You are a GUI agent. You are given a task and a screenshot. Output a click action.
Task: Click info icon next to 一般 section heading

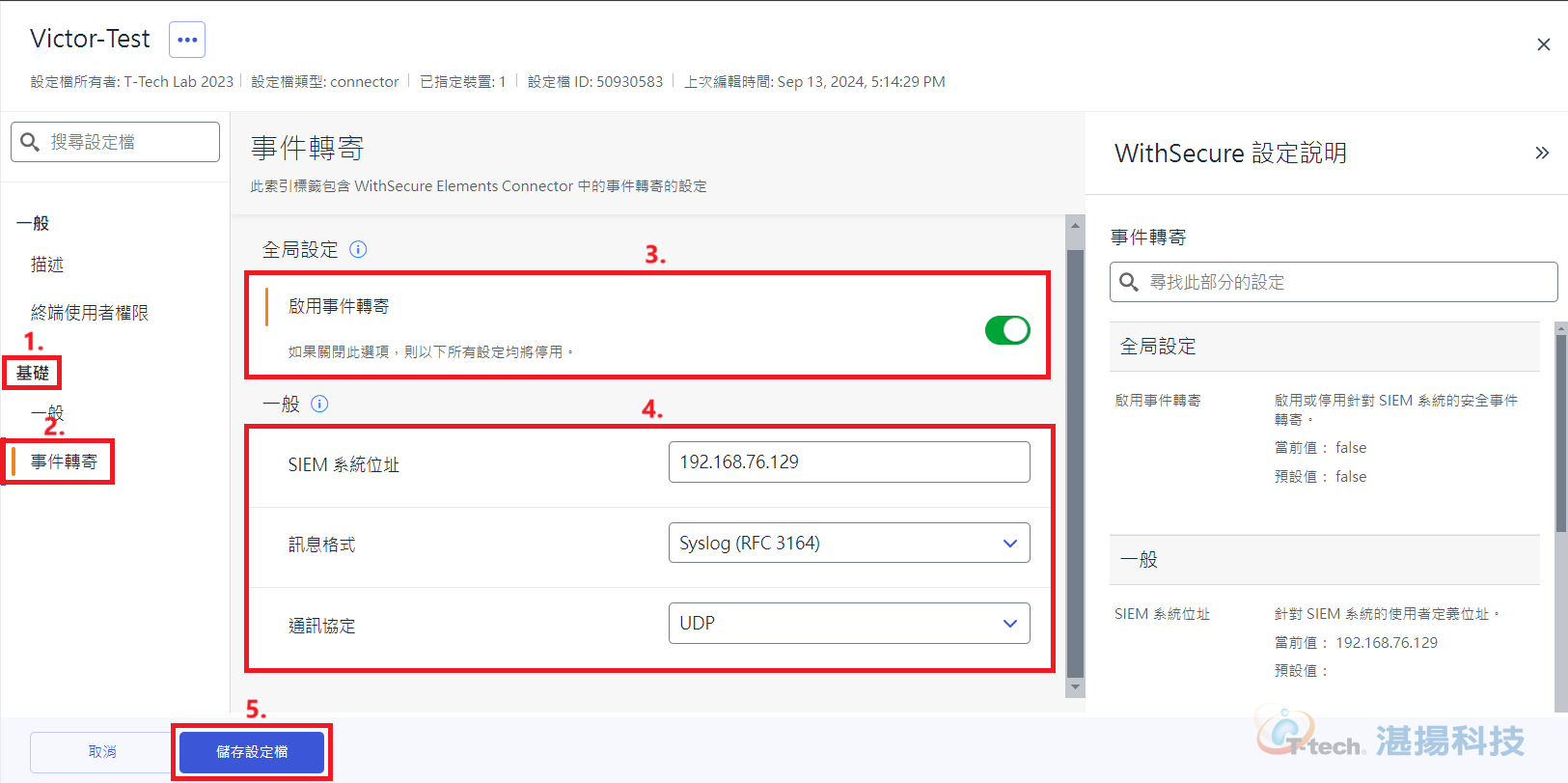tap(319, 404)
